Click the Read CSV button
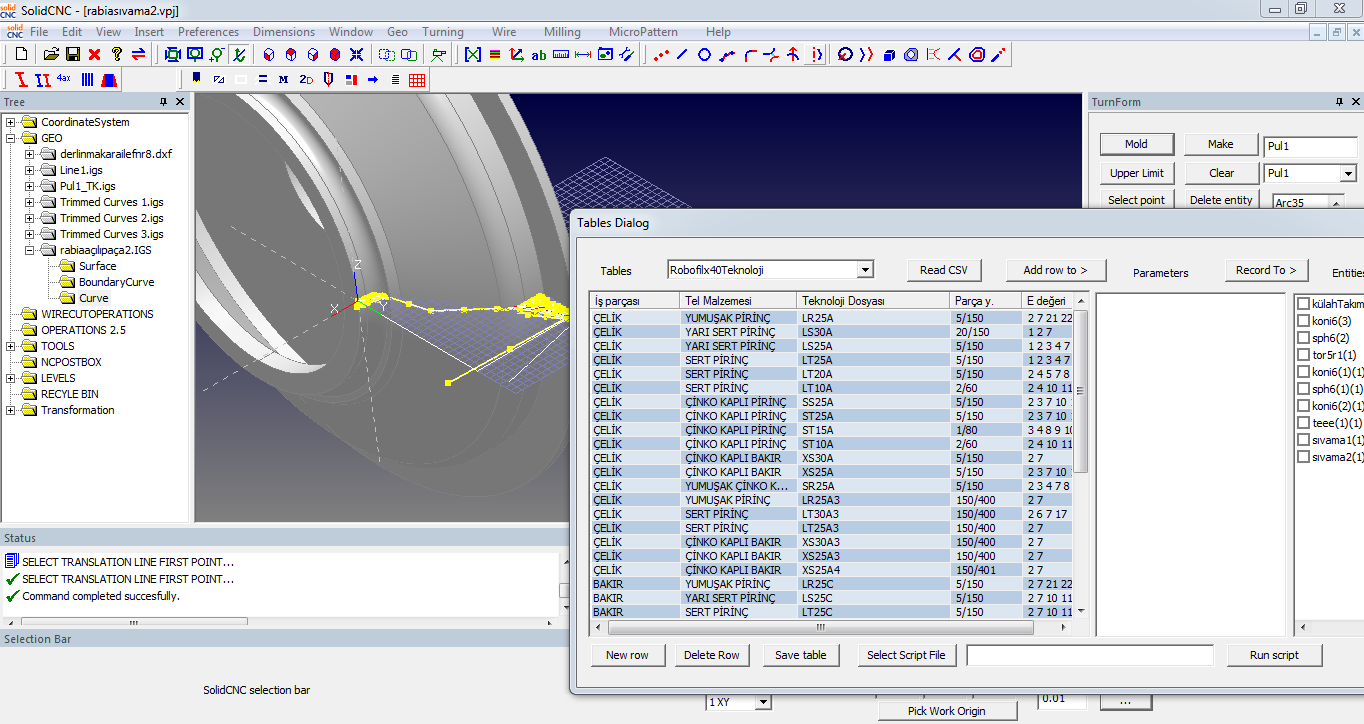The height and width of the screenshot is (724, 1364). click(944, 270)
